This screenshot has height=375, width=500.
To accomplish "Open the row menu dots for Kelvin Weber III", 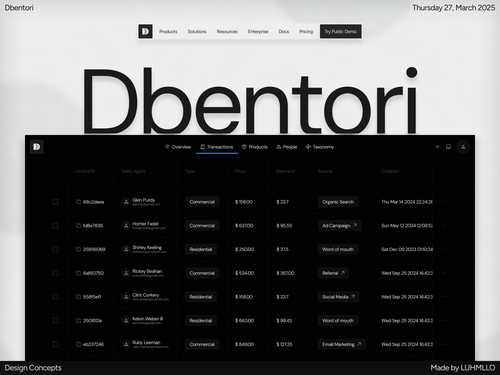I will coord(444,320).
